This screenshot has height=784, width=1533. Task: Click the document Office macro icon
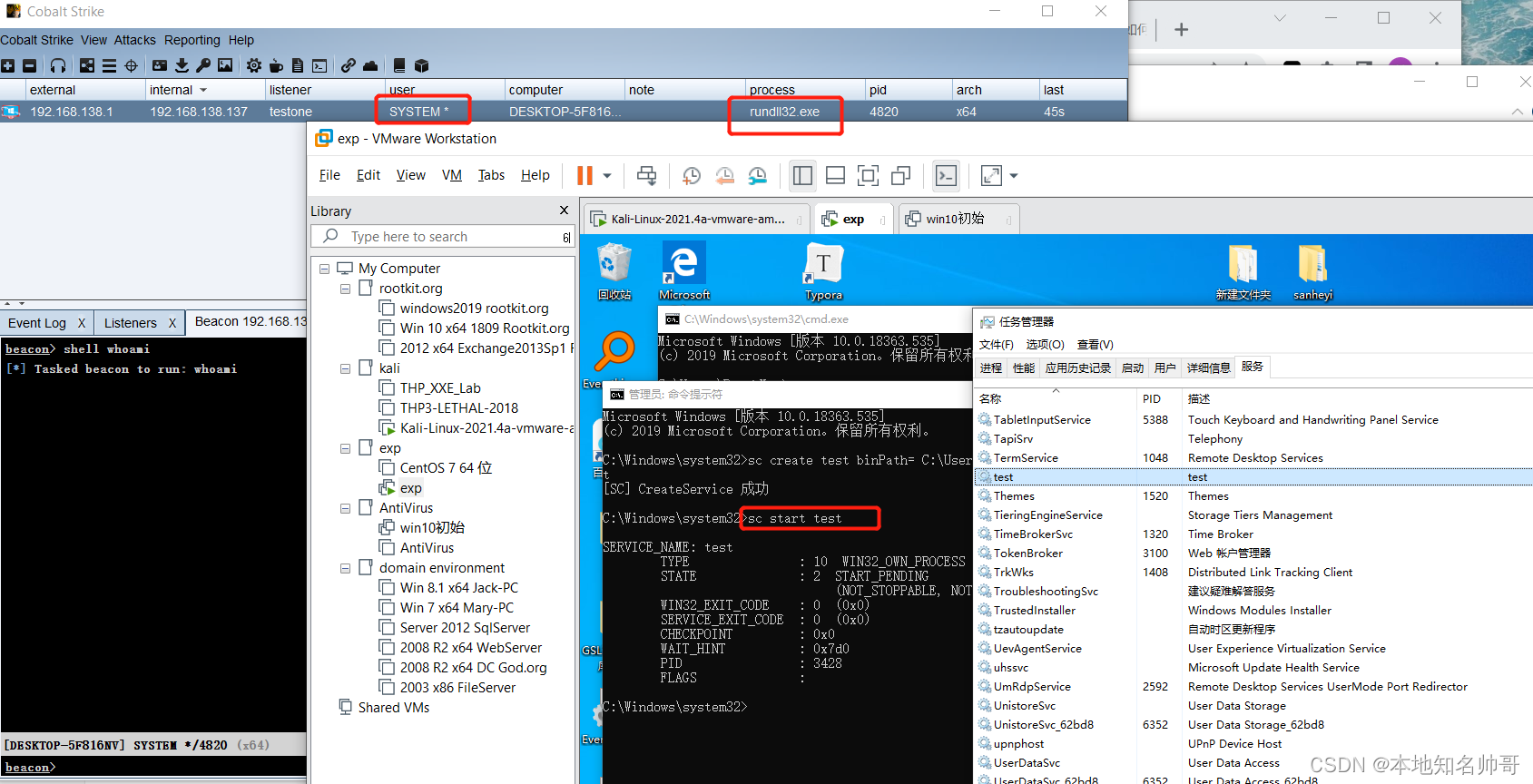(298, 65)
